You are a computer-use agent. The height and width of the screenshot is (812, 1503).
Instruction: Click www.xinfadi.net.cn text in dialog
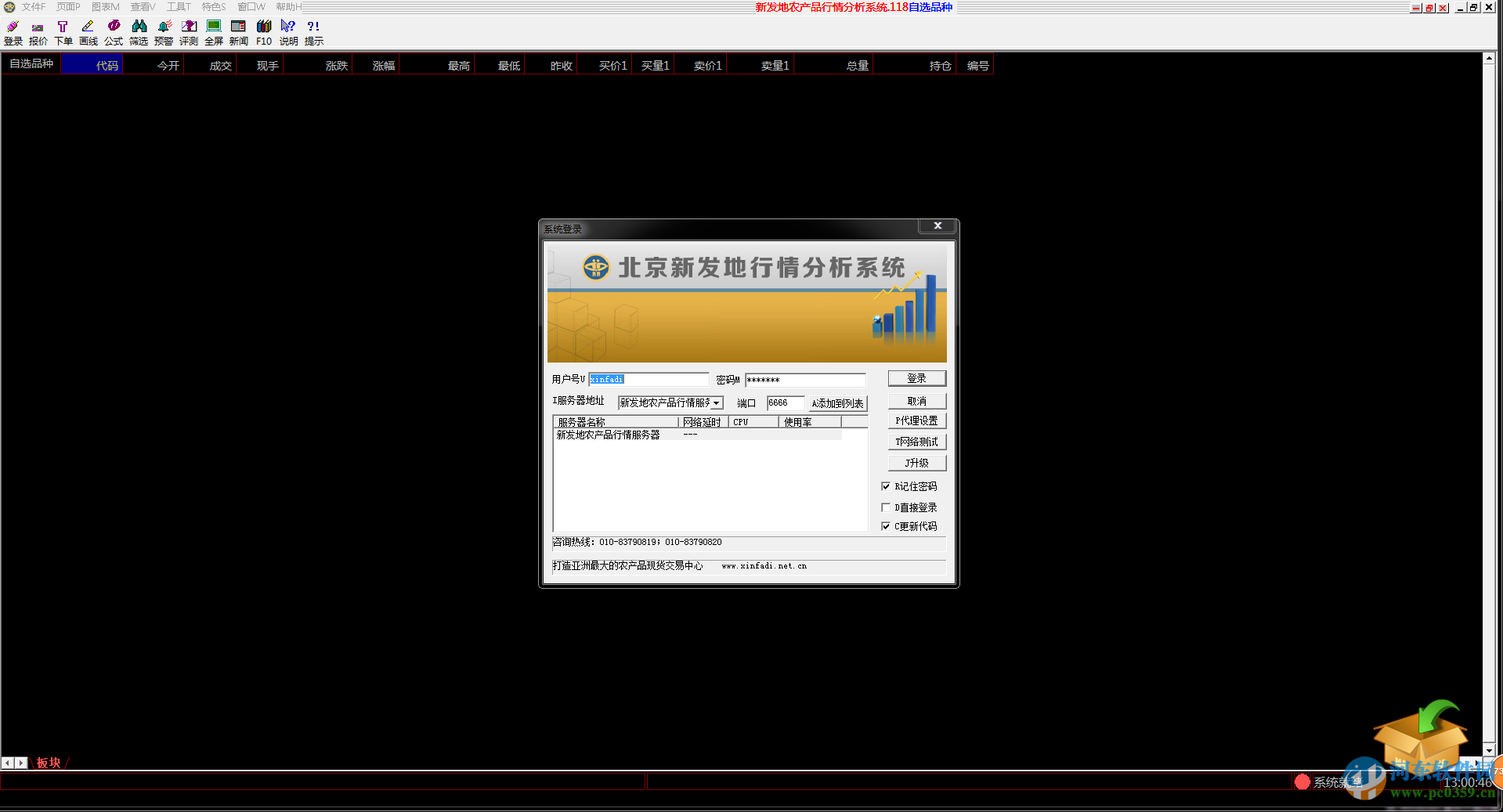764,565
